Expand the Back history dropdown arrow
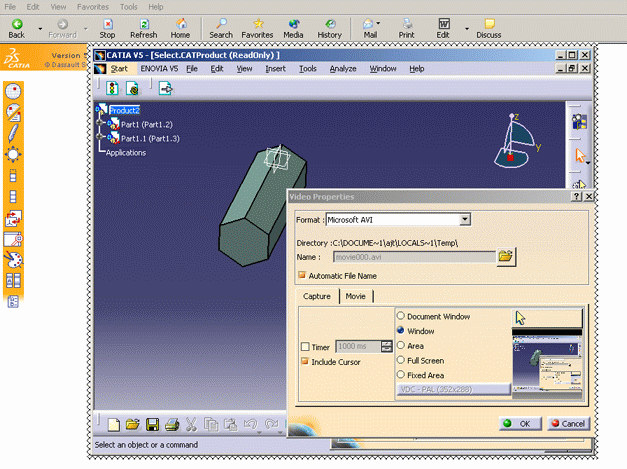 tap(40, 29)
